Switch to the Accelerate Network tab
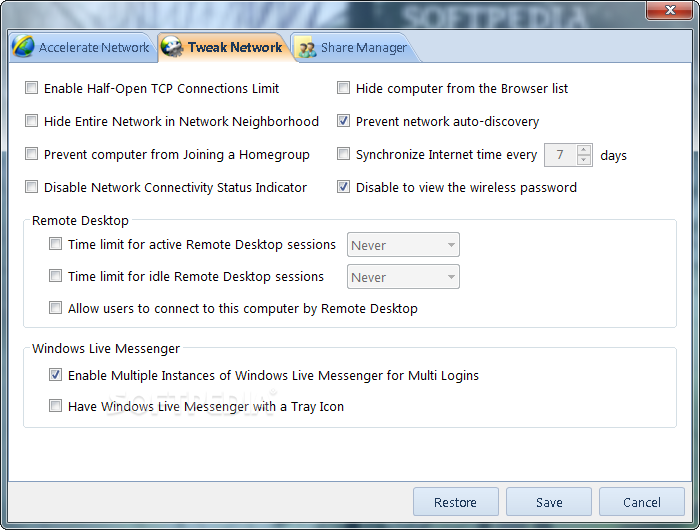This screenshot has height=530, width=700. coord(82,47)
